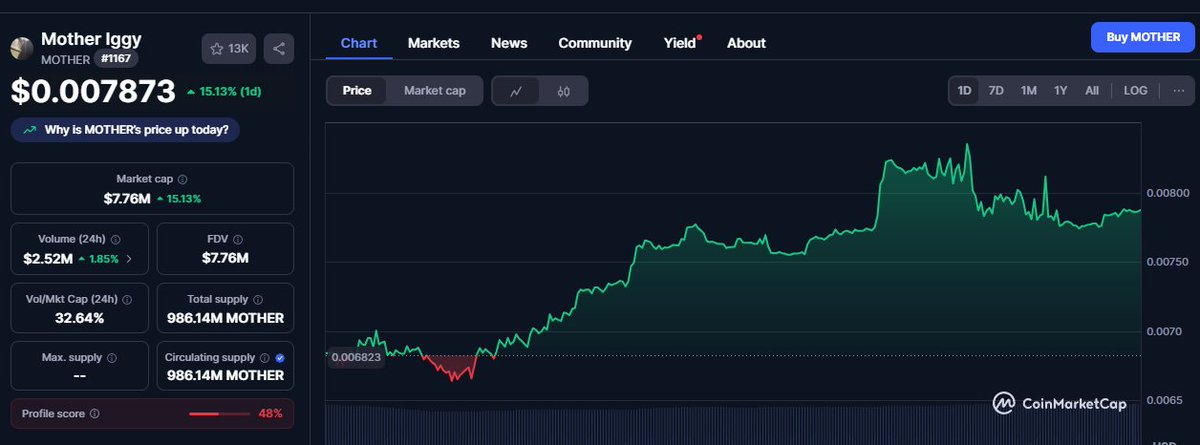Screen dimensions: 1200x445
Task: Click the trending-up icon in price question button
Action: coord(29,129)
